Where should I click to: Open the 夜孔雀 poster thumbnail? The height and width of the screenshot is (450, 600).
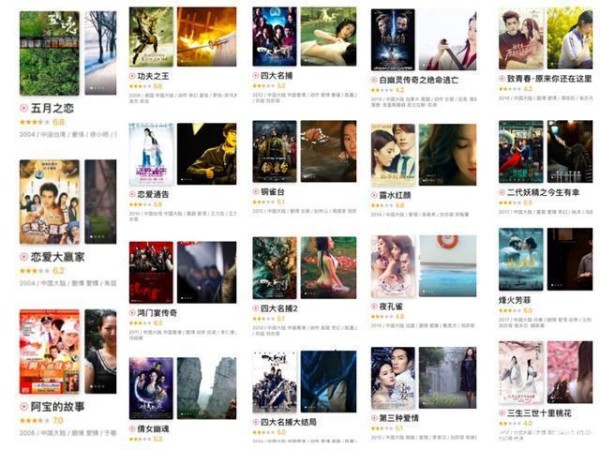click(393, 266)
